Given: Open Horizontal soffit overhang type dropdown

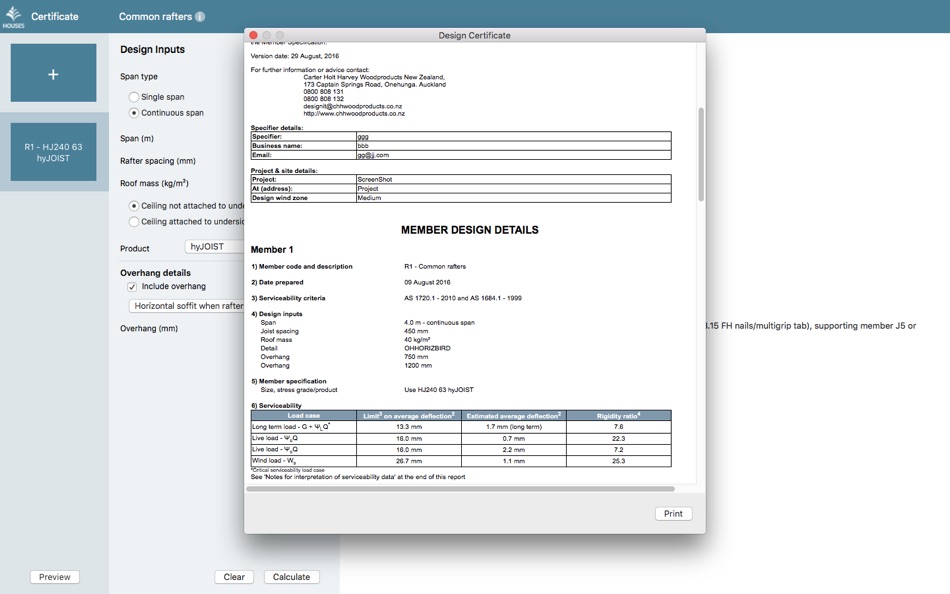Looking at the screenshot, I should [x=187, y=306].
